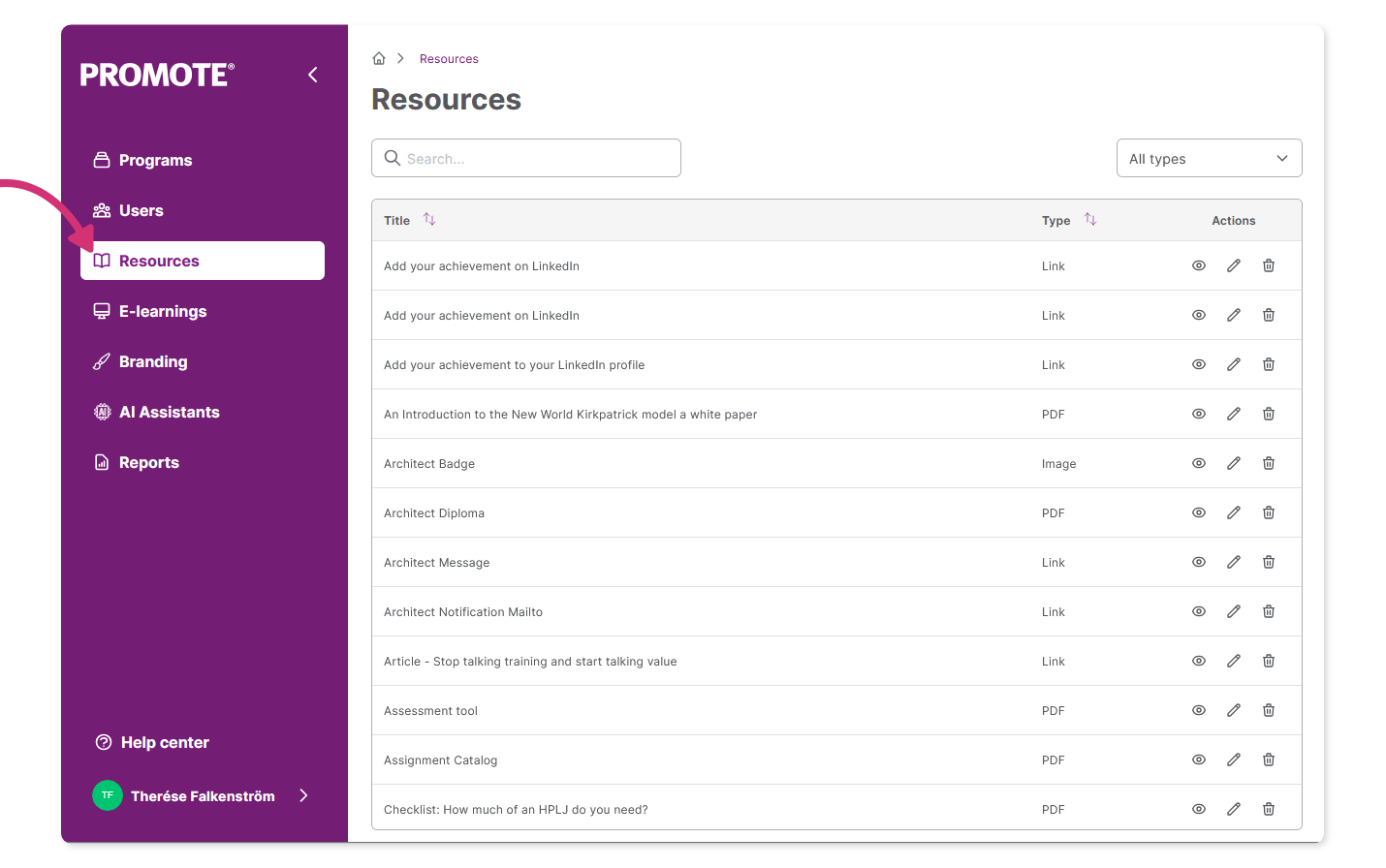Open the Branding page
The height and width of the screenshot is (868, 1386).
click(x=203, y=361)
